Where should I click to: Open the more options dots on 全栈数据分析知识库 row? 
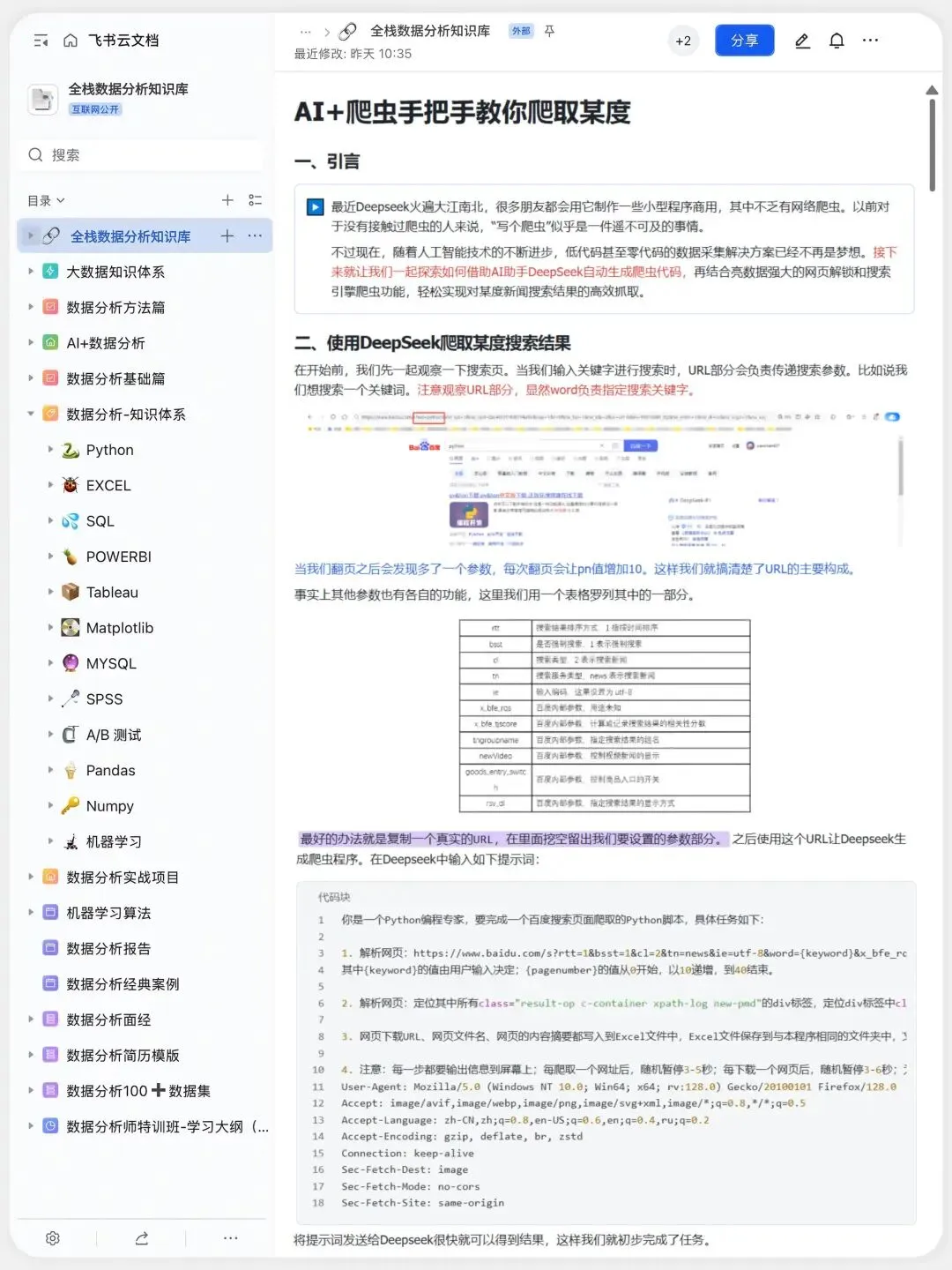255,235
